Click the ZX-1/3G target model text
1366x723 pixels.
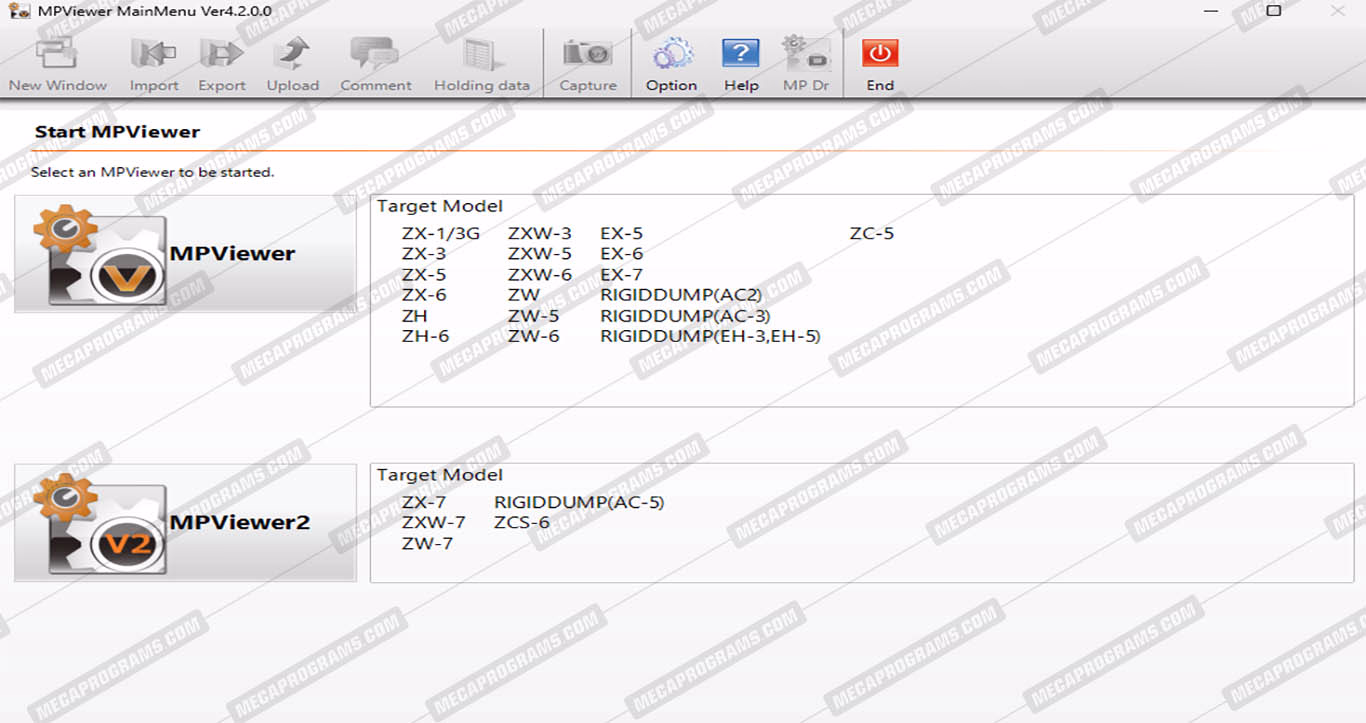pos(441,234)
